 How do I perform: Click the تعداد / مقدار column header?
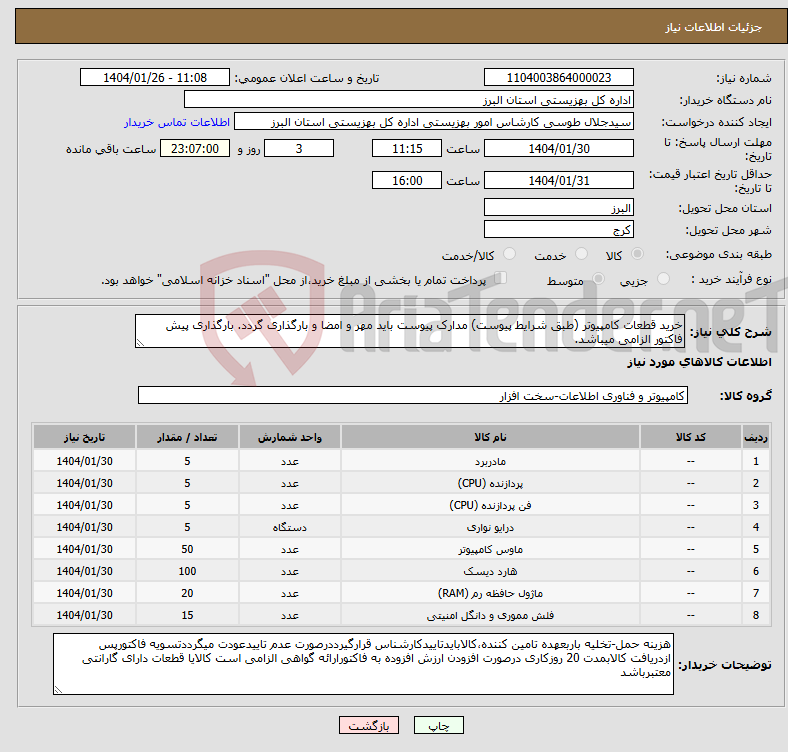click(x=187, y=437)
